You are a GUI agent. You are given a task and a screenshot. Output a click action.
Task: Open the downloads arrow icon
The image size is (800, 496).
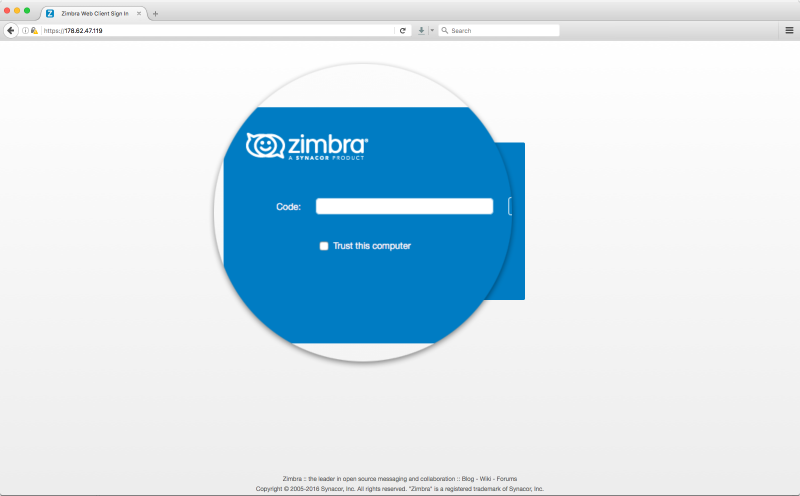[421, 31]
